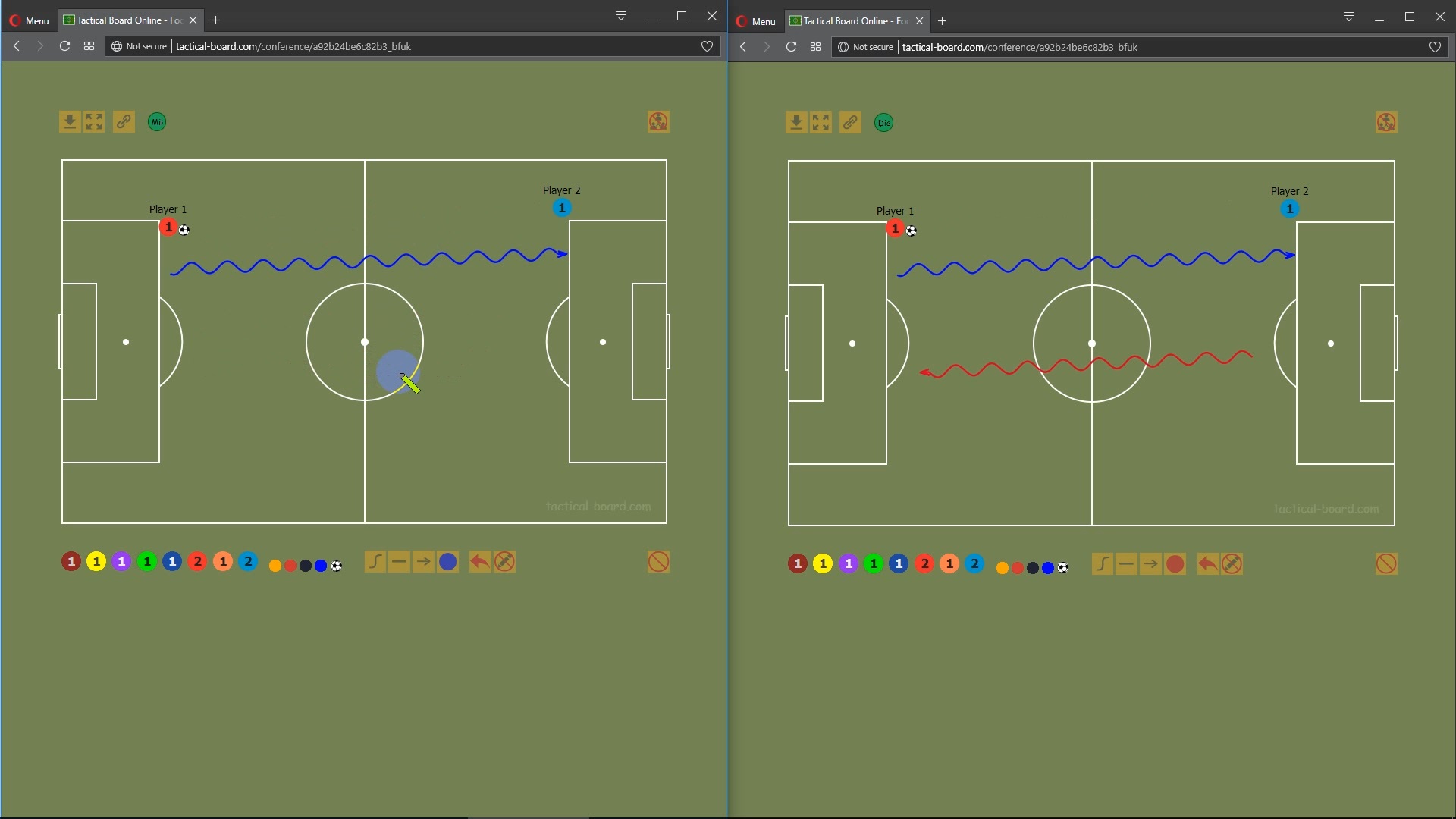Click address bar URL in left window
This screenshot has height=819, width=1456.
(293, 46)
